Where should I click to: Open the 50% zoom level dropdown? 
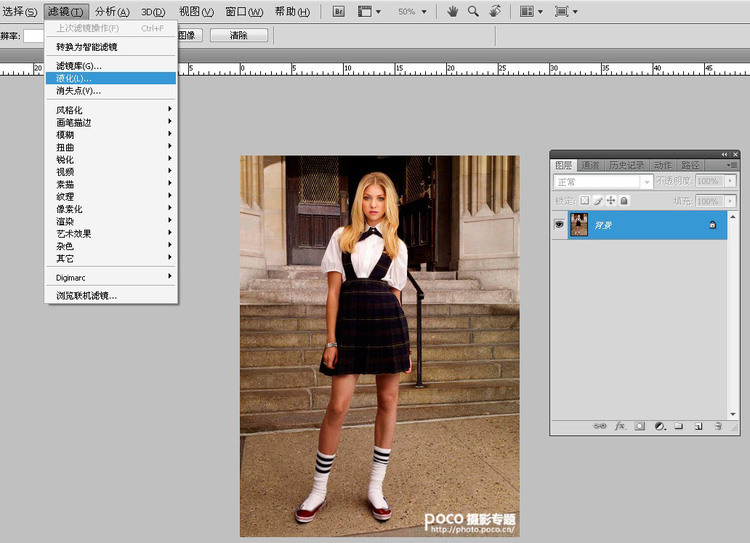[x=412, y=11]
